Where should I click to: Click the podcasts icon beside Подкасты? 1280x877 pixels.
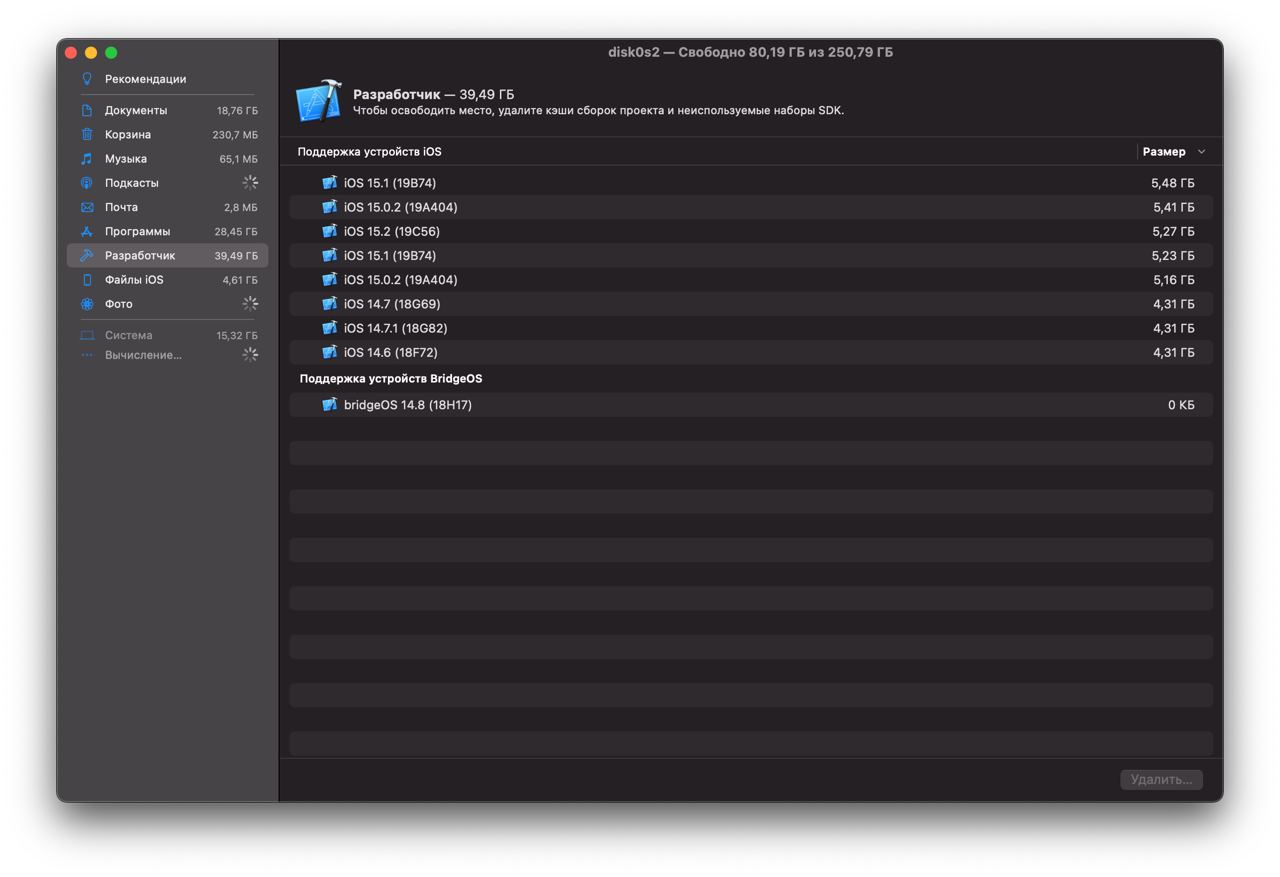(x=87, y=183)
